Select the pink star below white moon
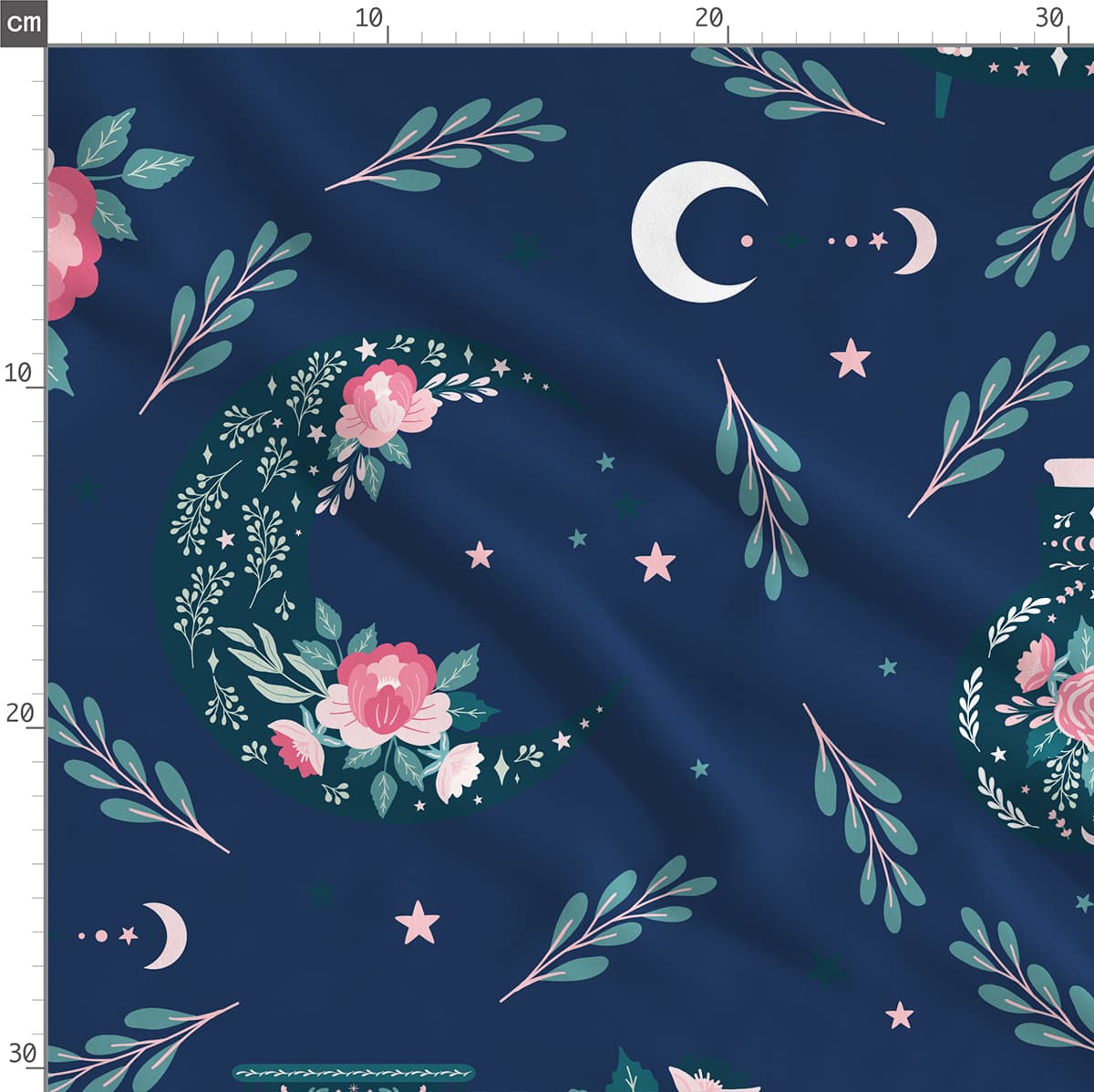The height and width of the screenshot is (1092, 1094). (851, 358)
